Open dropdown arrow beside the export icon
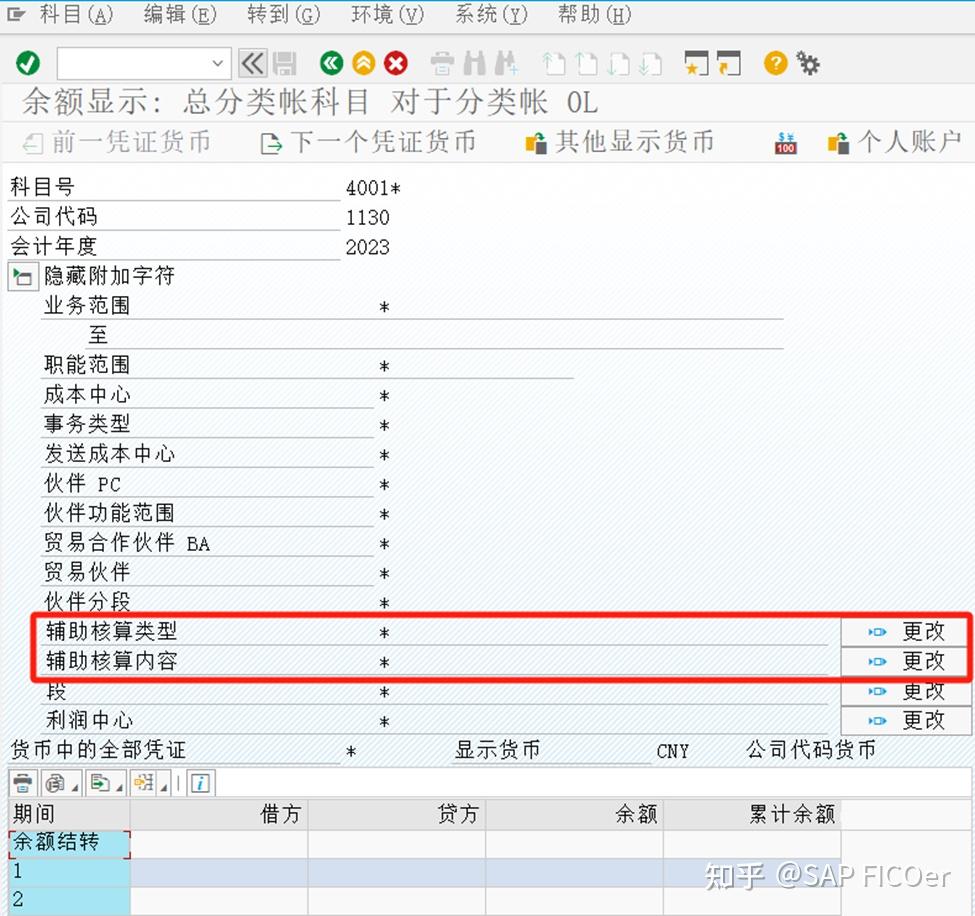Viewport: 975px width, 916px height. coord(120,788)
